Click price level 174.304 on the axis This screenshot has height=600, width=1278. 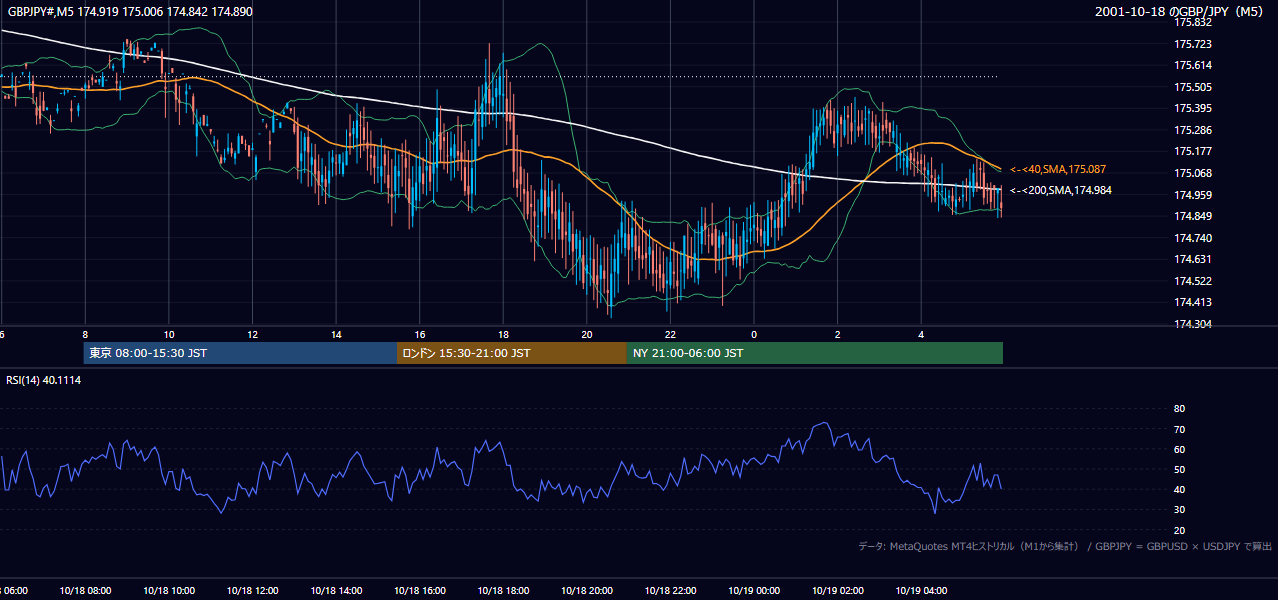(x=1193, y=324)
